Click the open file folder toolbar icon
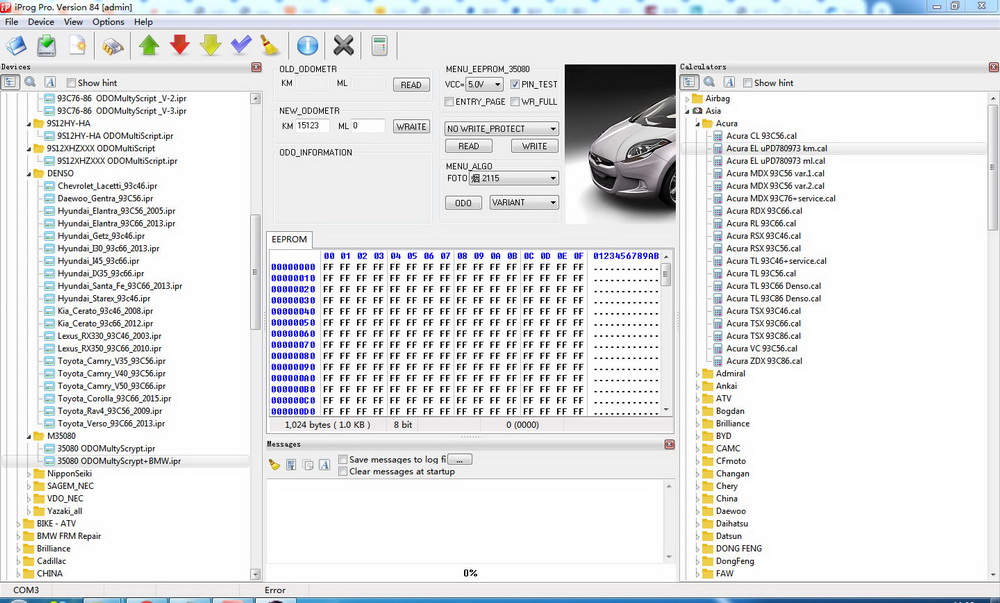The width and height of the screenshot is (1000, 603). coord(16,45)
